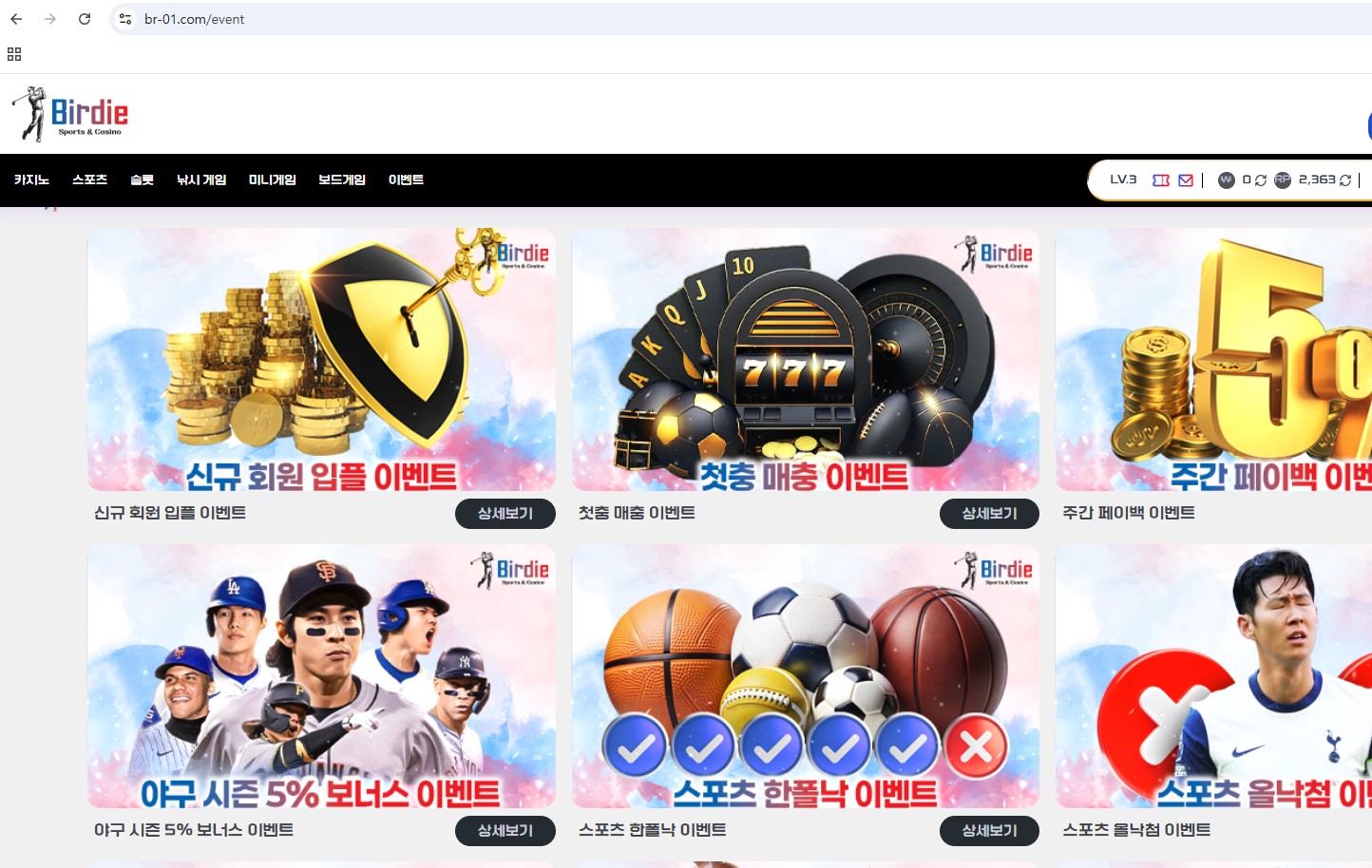The width and height of the screenshot is (1372, 868).
Task: Click the Birdie Sports & Casino logo
Action: pos(69,114)
